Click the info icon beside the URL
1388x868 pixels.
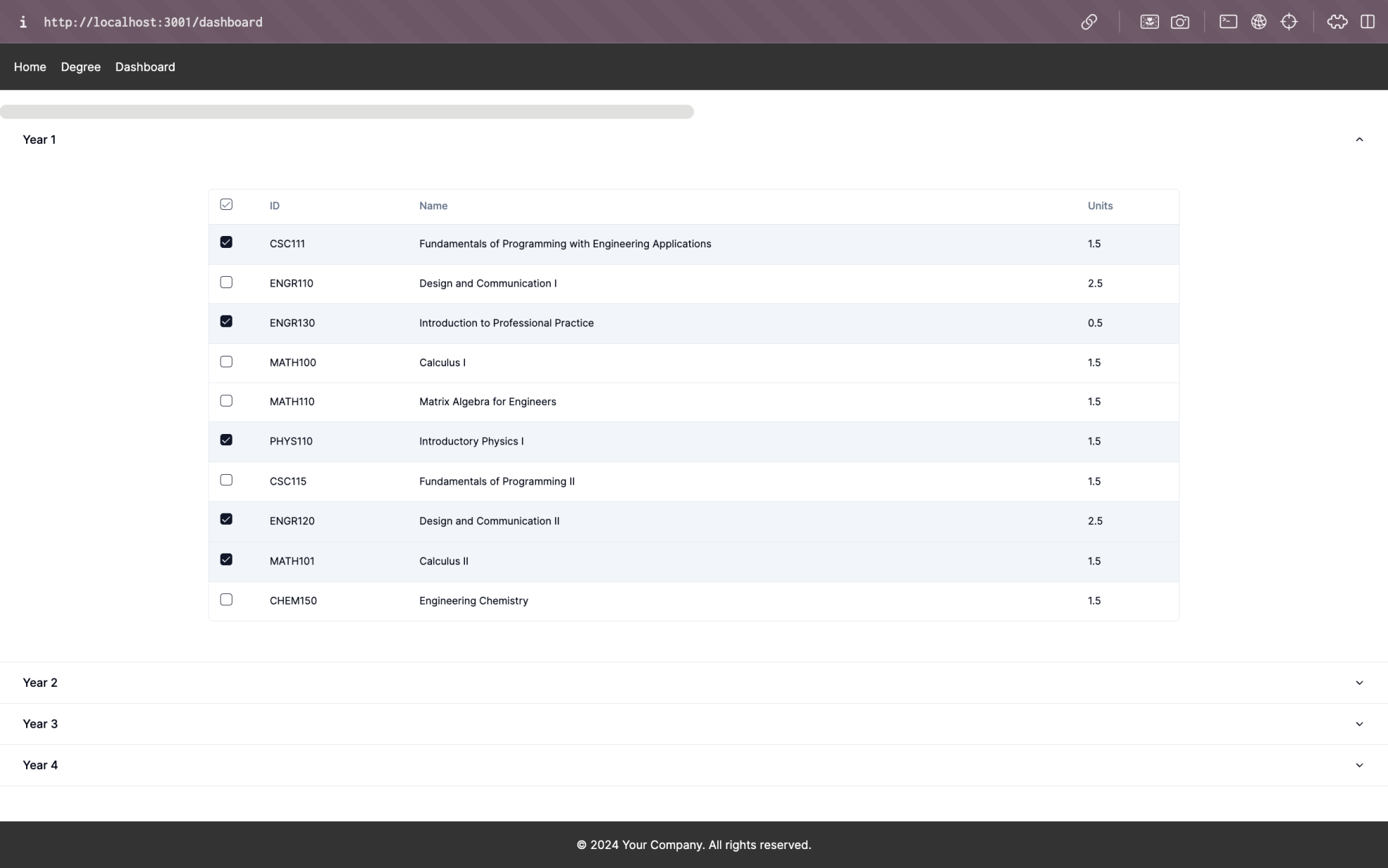23,22
